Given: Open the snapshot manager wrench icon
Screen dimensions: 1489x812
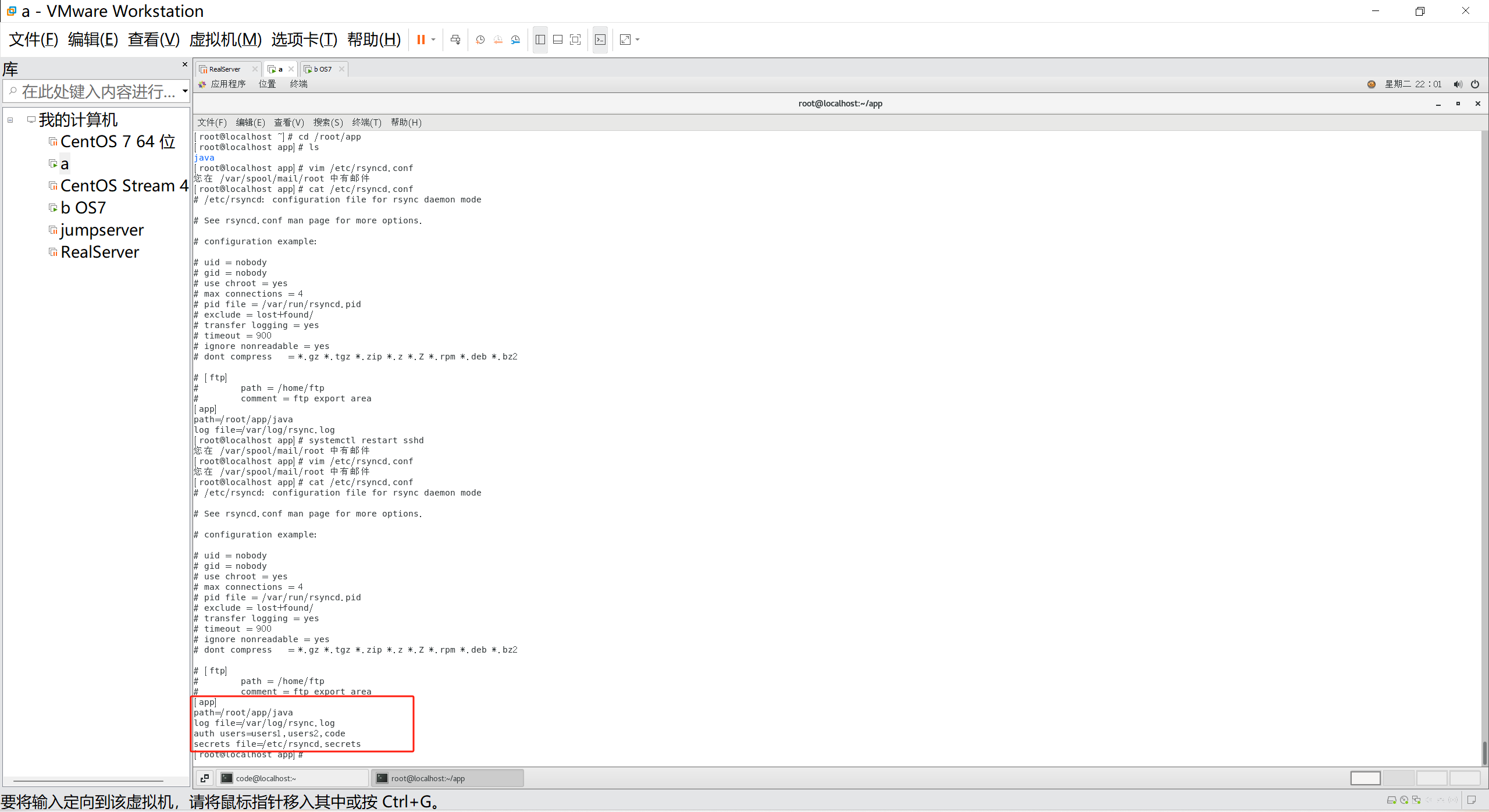Looking at the screenshot, I should [515, 40].
